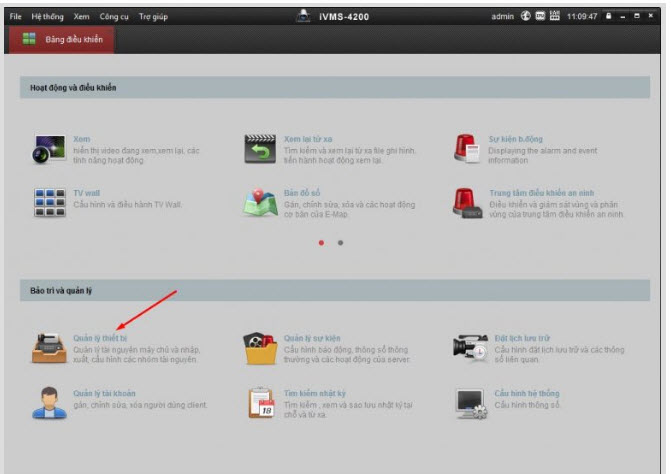Select the Bảng điều khiển tab

point(62,39)
